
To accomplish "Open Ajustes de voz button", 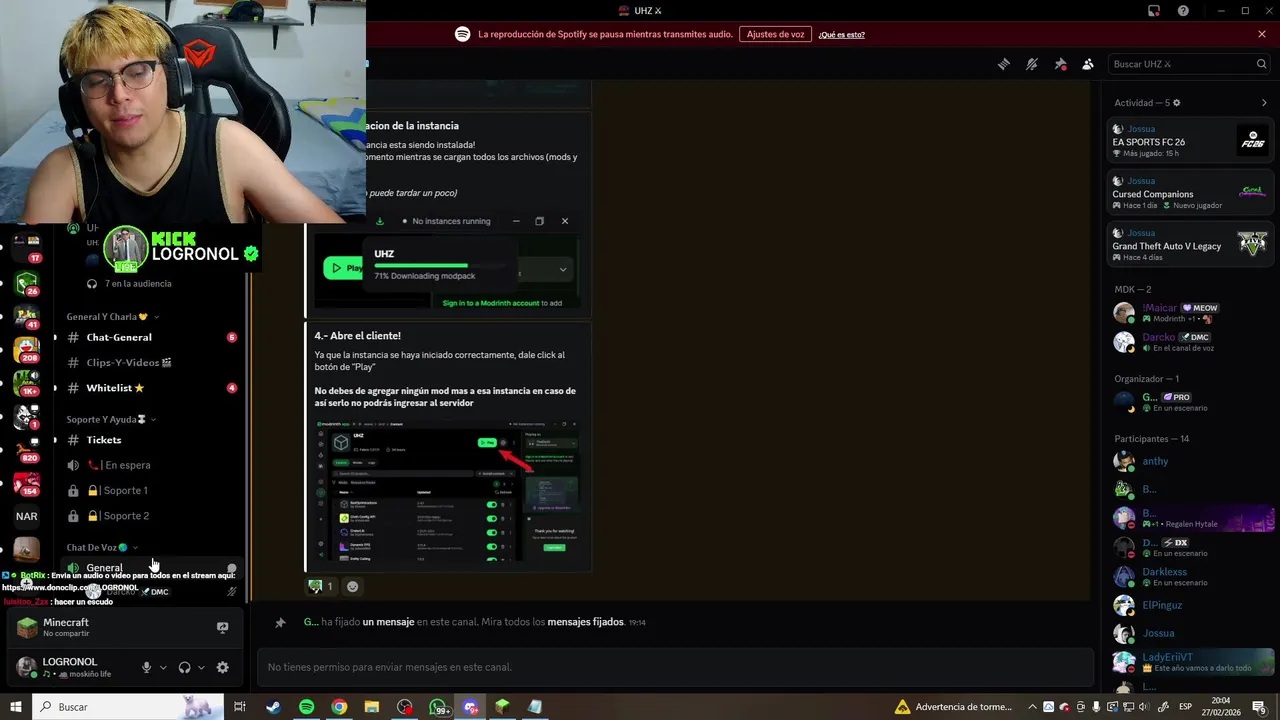I will [x=775, y=34].
